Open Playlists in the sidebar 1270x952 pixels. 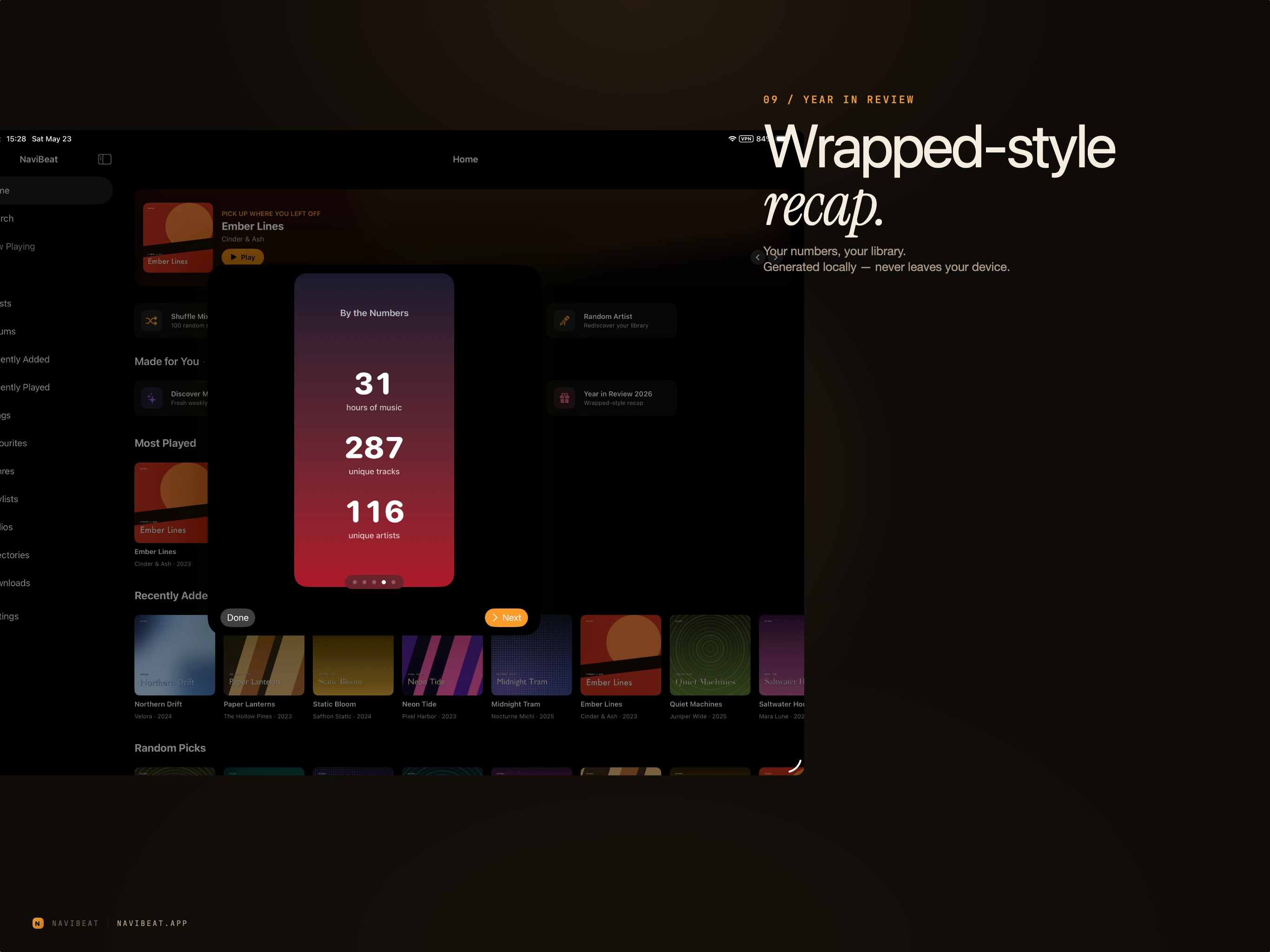point(56,499)
